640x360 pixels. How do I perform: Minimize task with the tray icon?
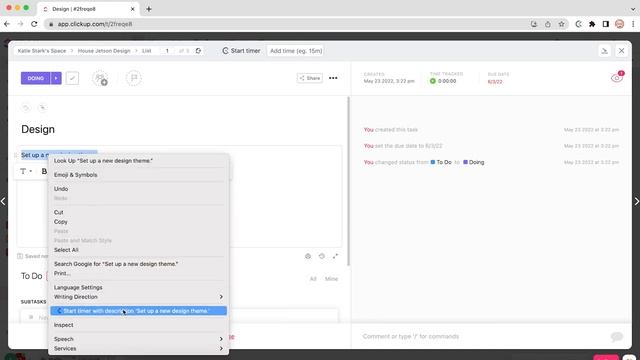pos(604,51)
